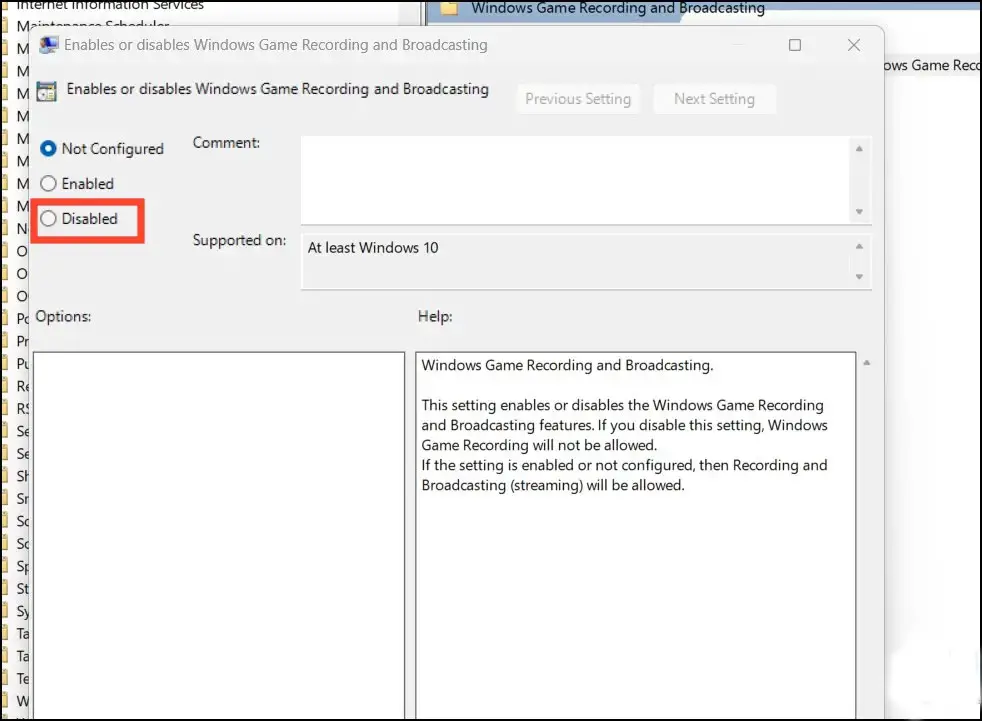This screenshot has width=982, height=721.
Task: Click inside the Comment text box
Action: click(575, 180)
